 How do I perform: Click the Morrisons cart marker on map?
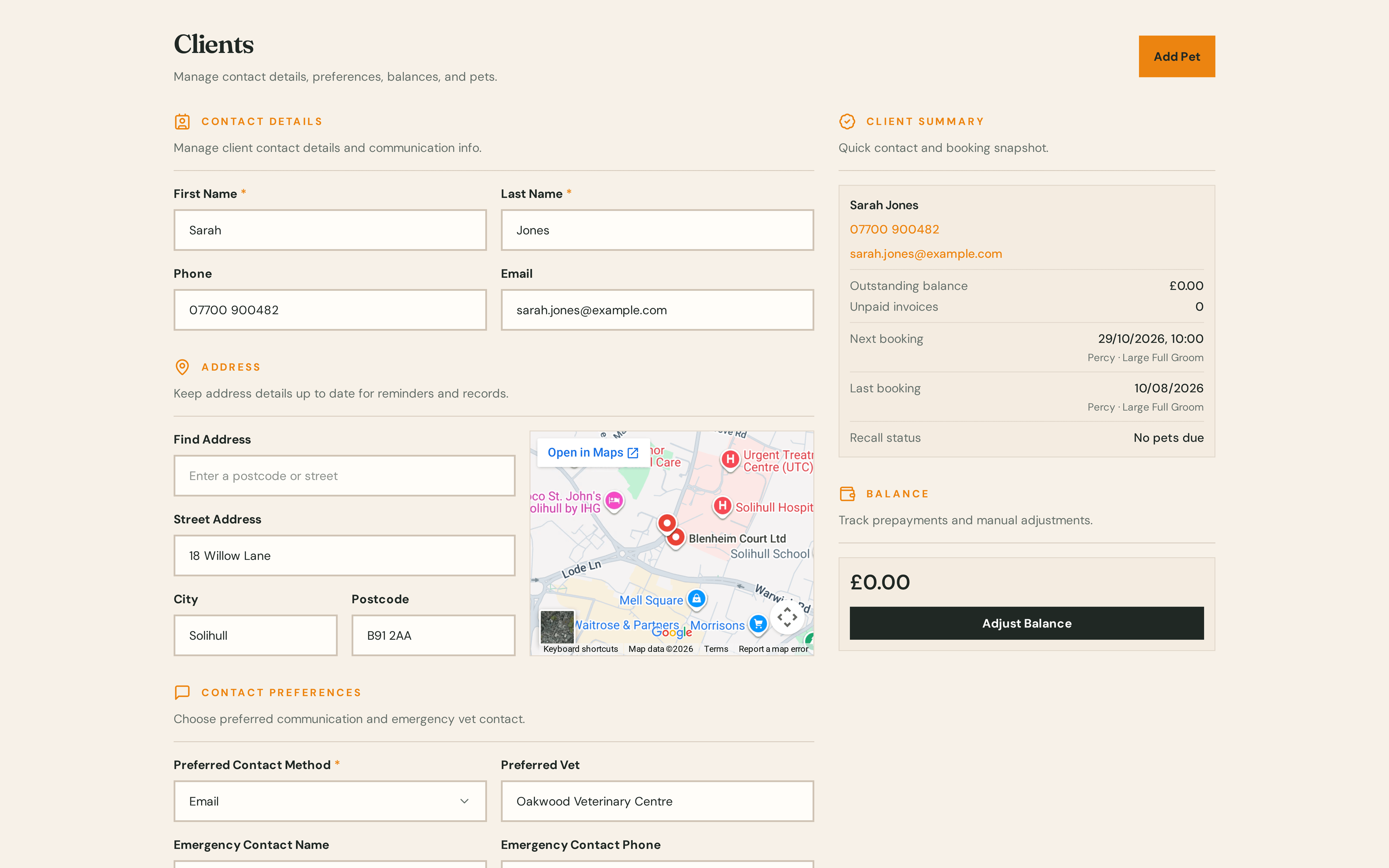[758, 624]
